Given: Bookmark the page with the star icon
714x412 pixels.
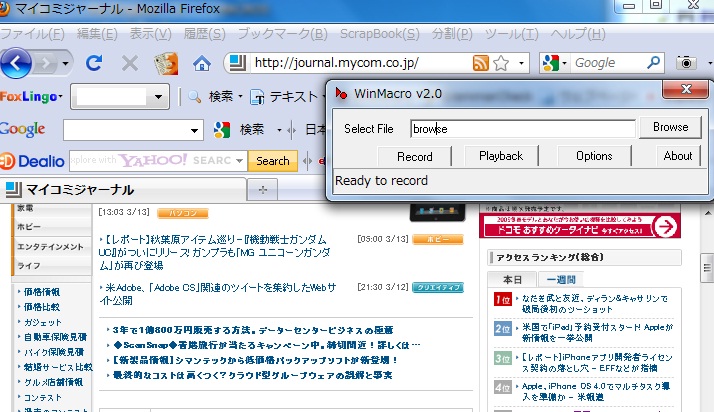Looking at the screenshot, I should click(x=501, y=63).
